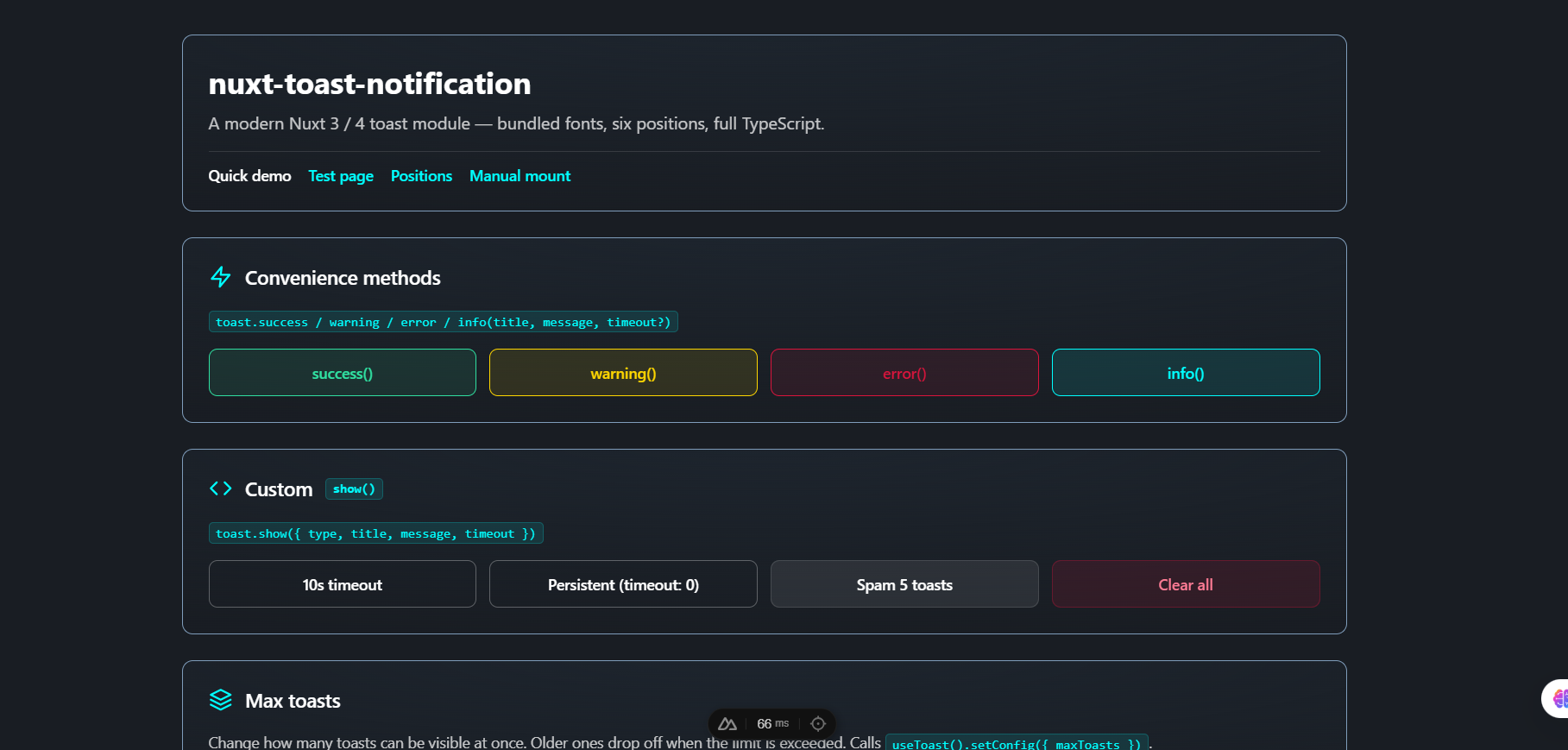Click the toast.show({ type, title... snippet

(376, 533)
